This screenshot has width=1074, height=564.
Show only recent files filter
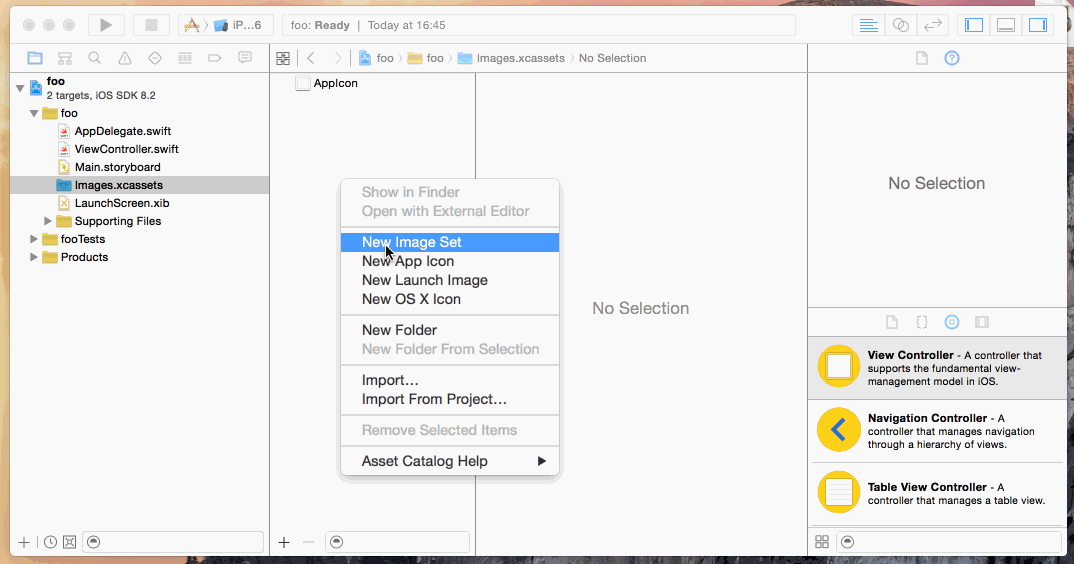[50, 542]
